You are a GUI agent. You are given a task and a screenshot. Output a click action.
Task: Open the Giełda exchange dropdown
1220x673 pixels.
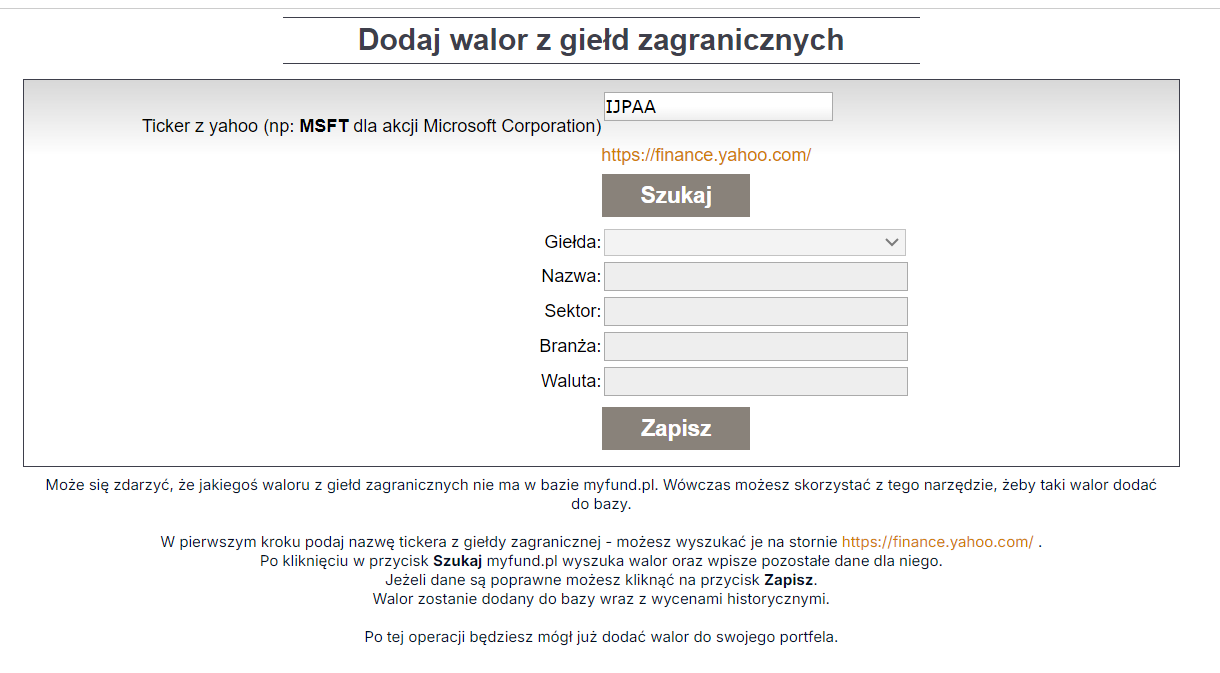click(755, 242)
